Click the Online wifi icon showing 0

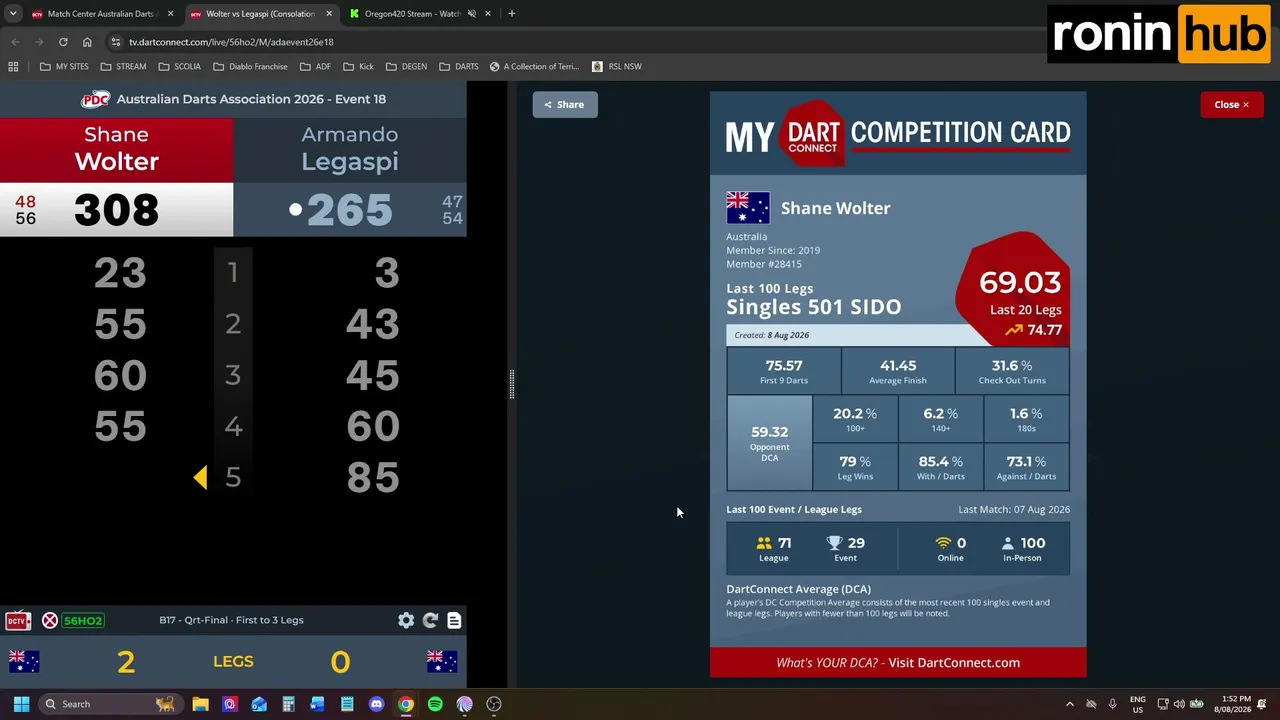pyautogui.click(x=943, y=543)
